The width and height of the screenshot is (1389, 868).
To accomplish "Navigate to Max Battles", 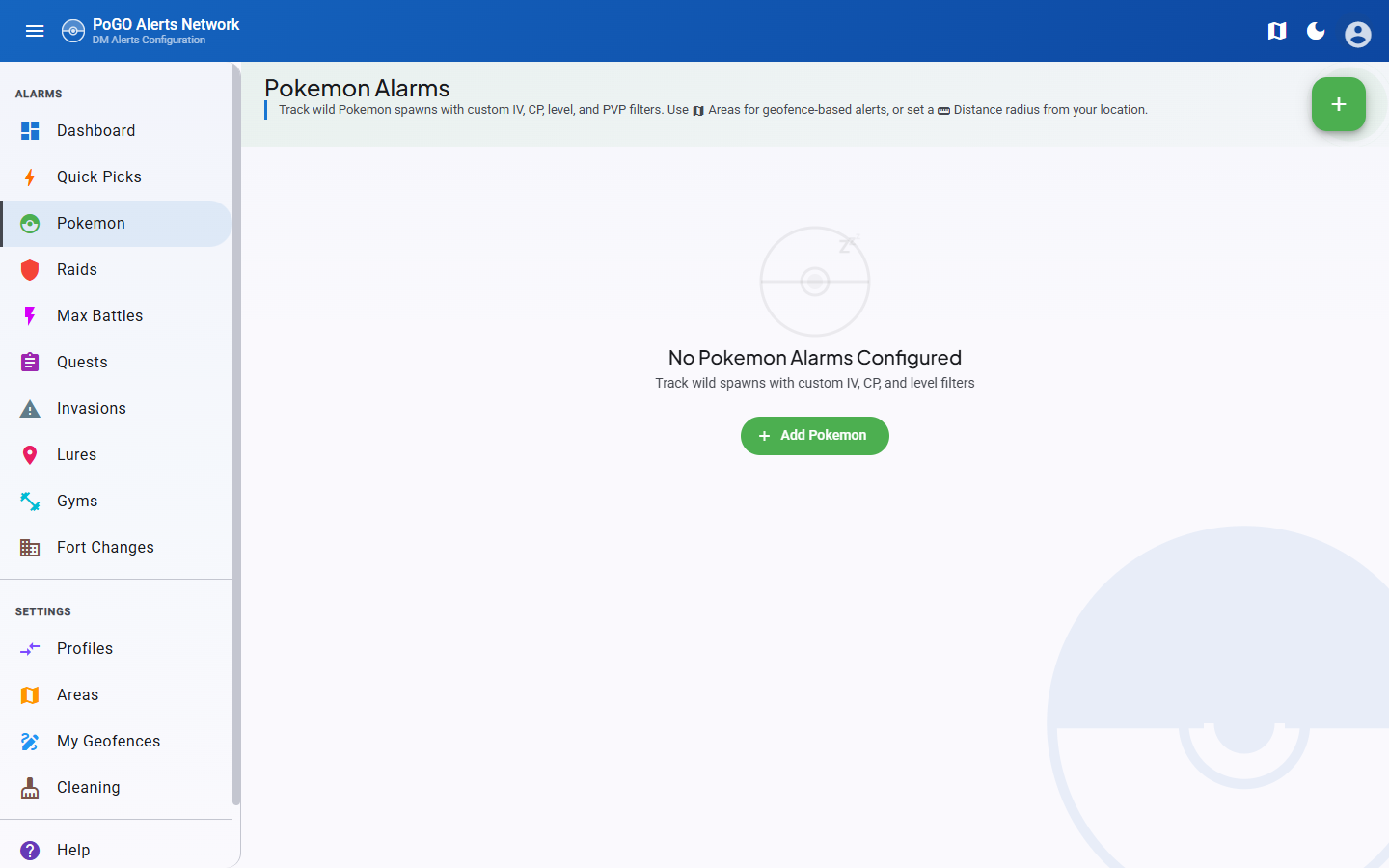I will click(x=116, y=316).
